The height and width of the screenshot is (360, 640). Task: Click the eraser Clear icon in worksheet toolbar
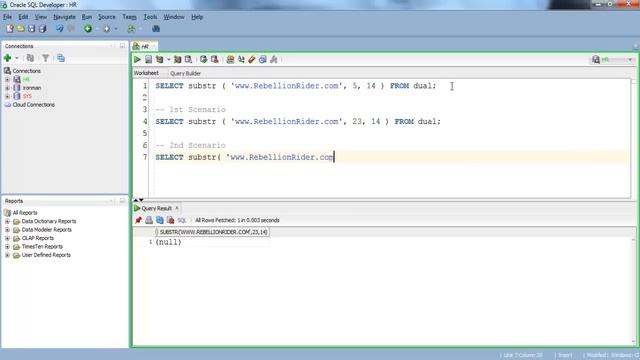pyautogui.click(x=252, y=60)
